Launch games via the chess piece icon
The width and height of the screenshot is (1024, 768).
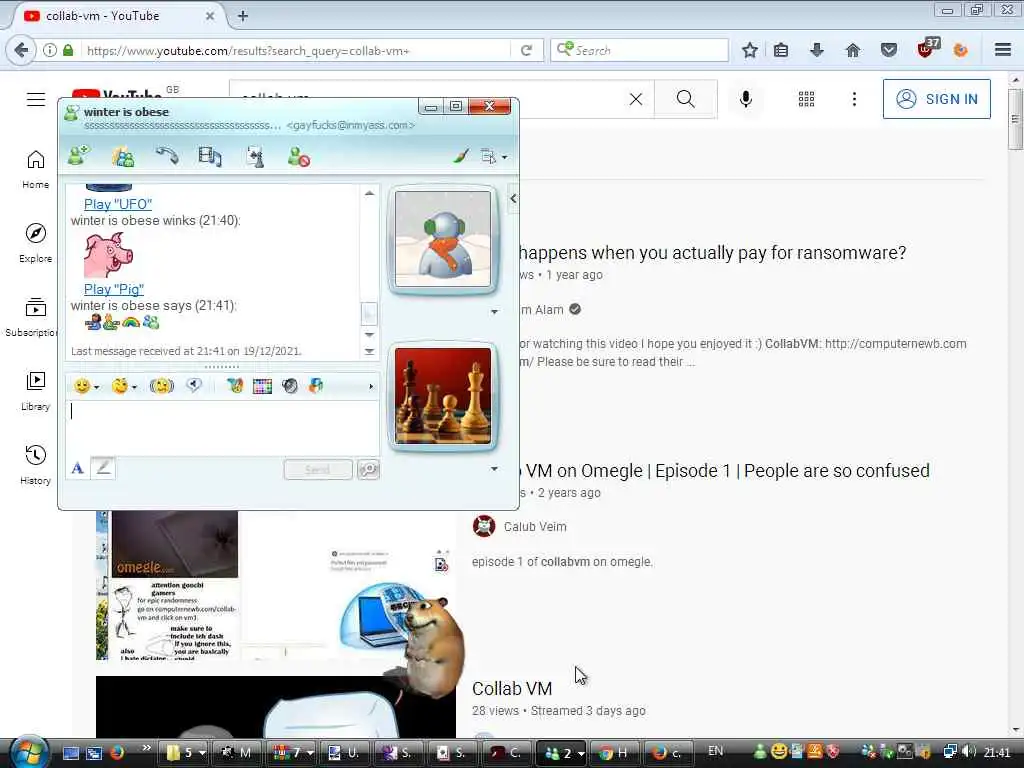(x=255, y=157)
